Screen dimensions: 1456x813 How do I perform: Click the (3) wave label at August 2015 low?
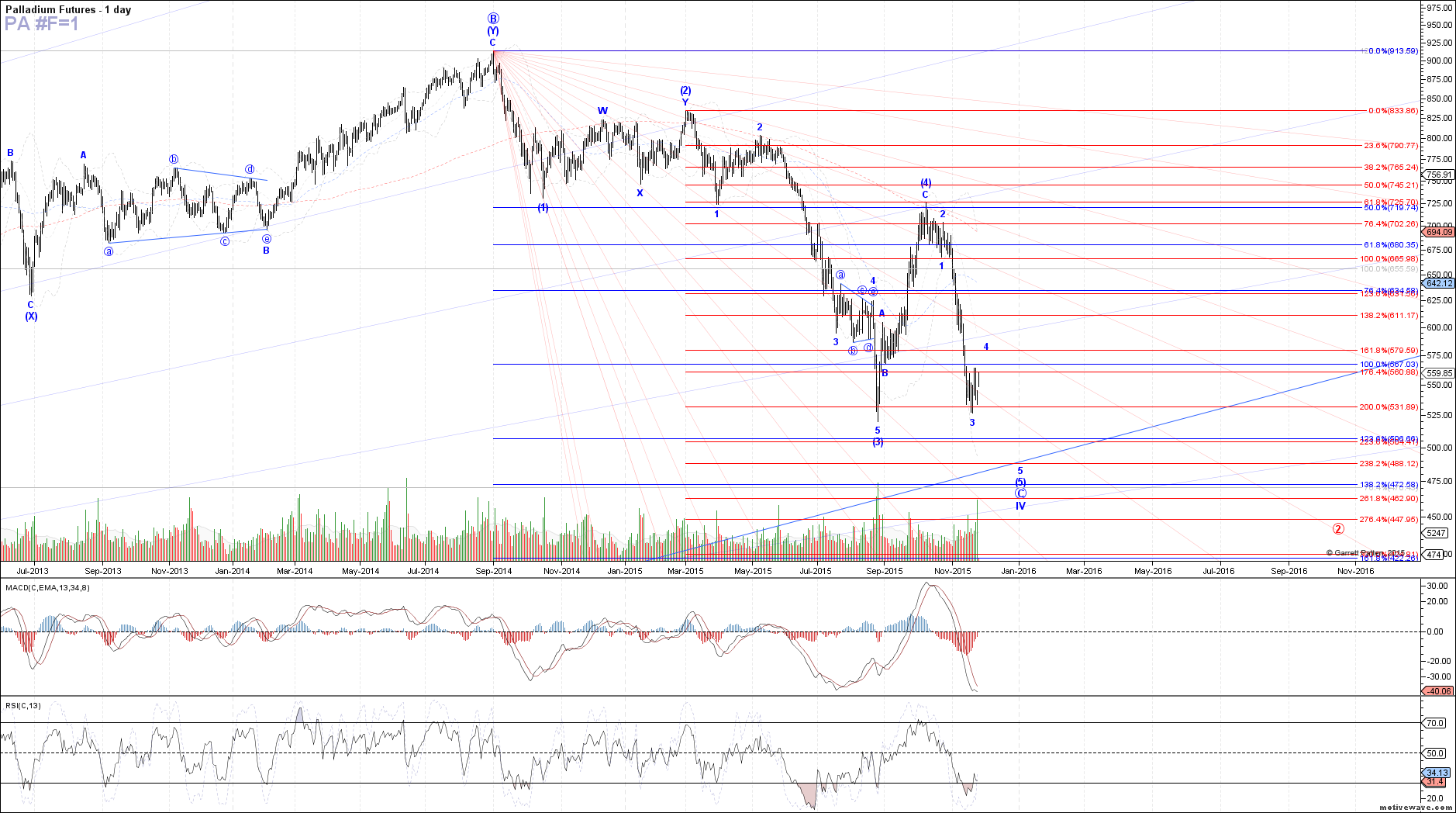(x=878, y=442)
